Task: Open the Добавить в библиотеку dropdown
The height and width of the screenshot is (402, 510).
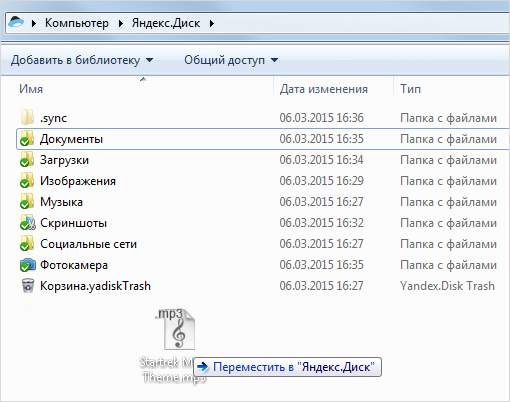Action: pos(82,60)
